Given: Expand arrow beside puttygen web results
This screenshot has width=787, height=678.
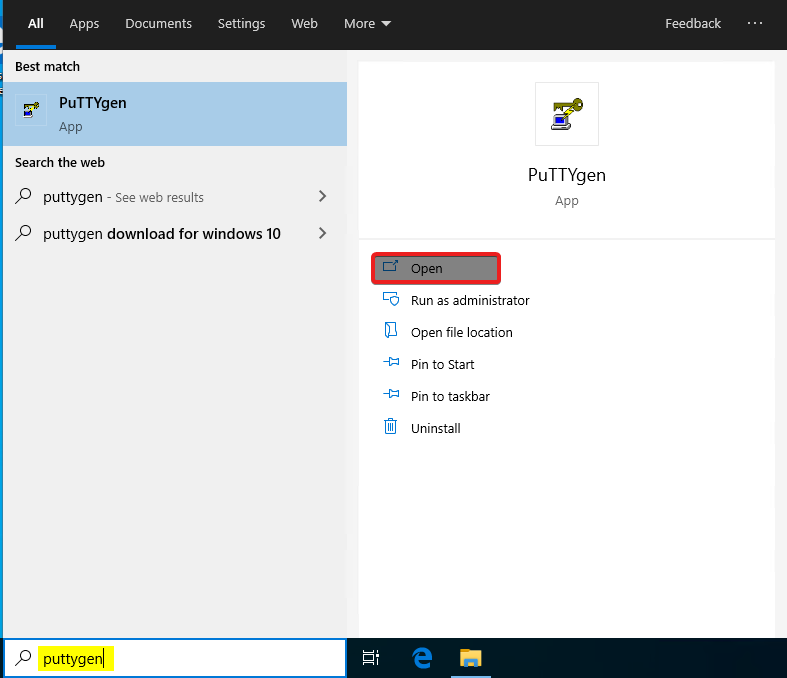Looking at the screenshot, I should pos(322,196).
